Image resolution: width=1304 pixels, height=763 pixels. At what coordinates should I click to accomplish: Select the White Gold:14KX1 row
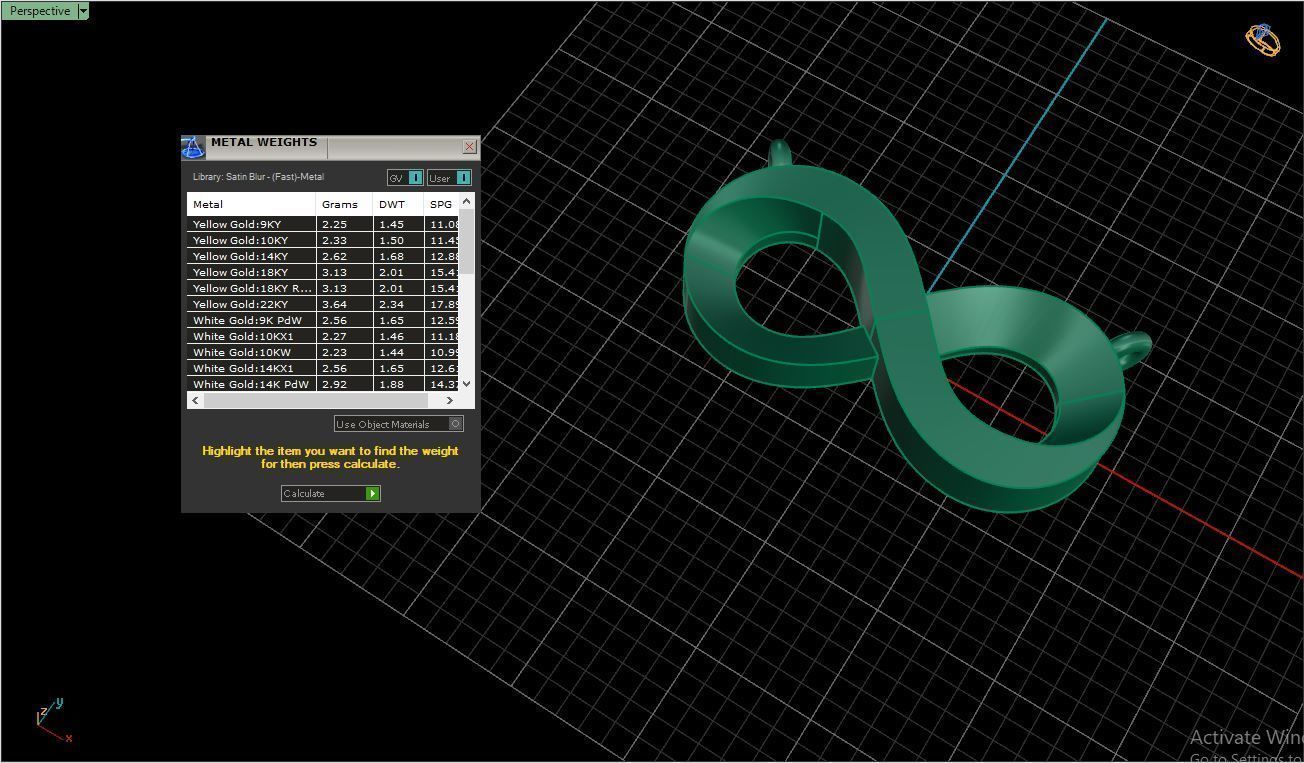(323, 368)
